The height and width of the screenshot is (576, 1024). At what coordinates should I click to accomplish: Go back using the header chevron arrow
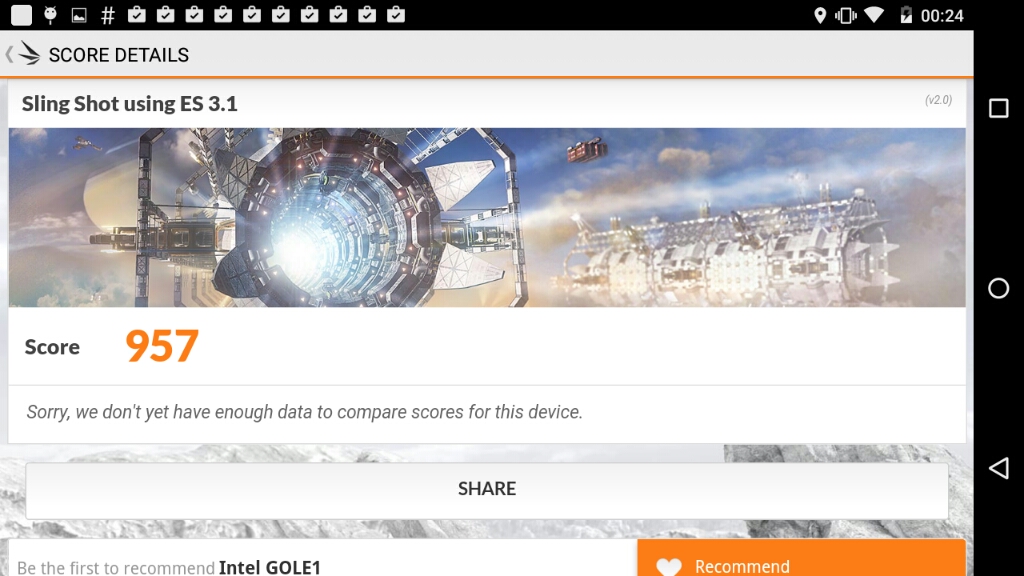tap(8, 54)
